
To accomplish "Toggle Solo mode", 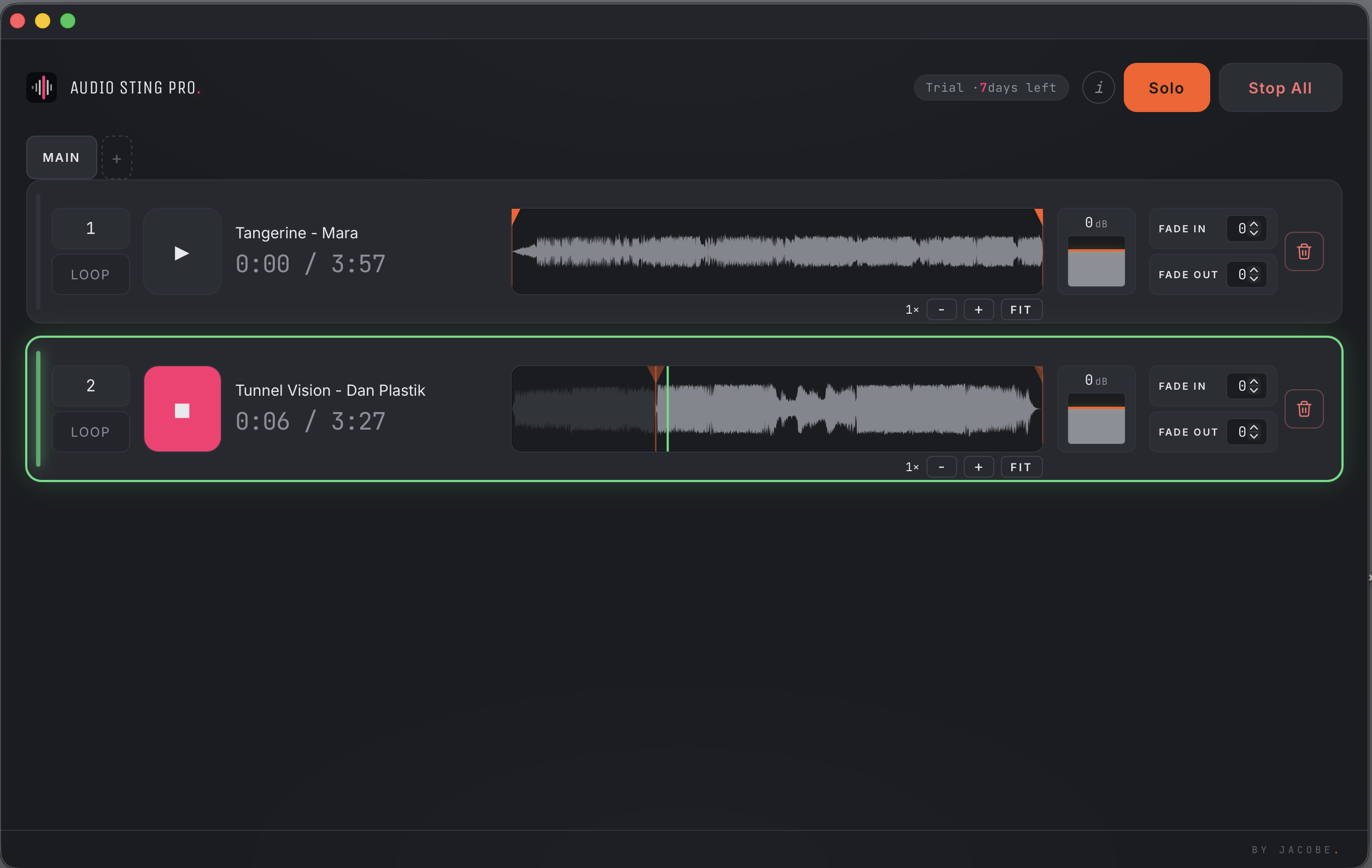I will tap(1166, 88).
